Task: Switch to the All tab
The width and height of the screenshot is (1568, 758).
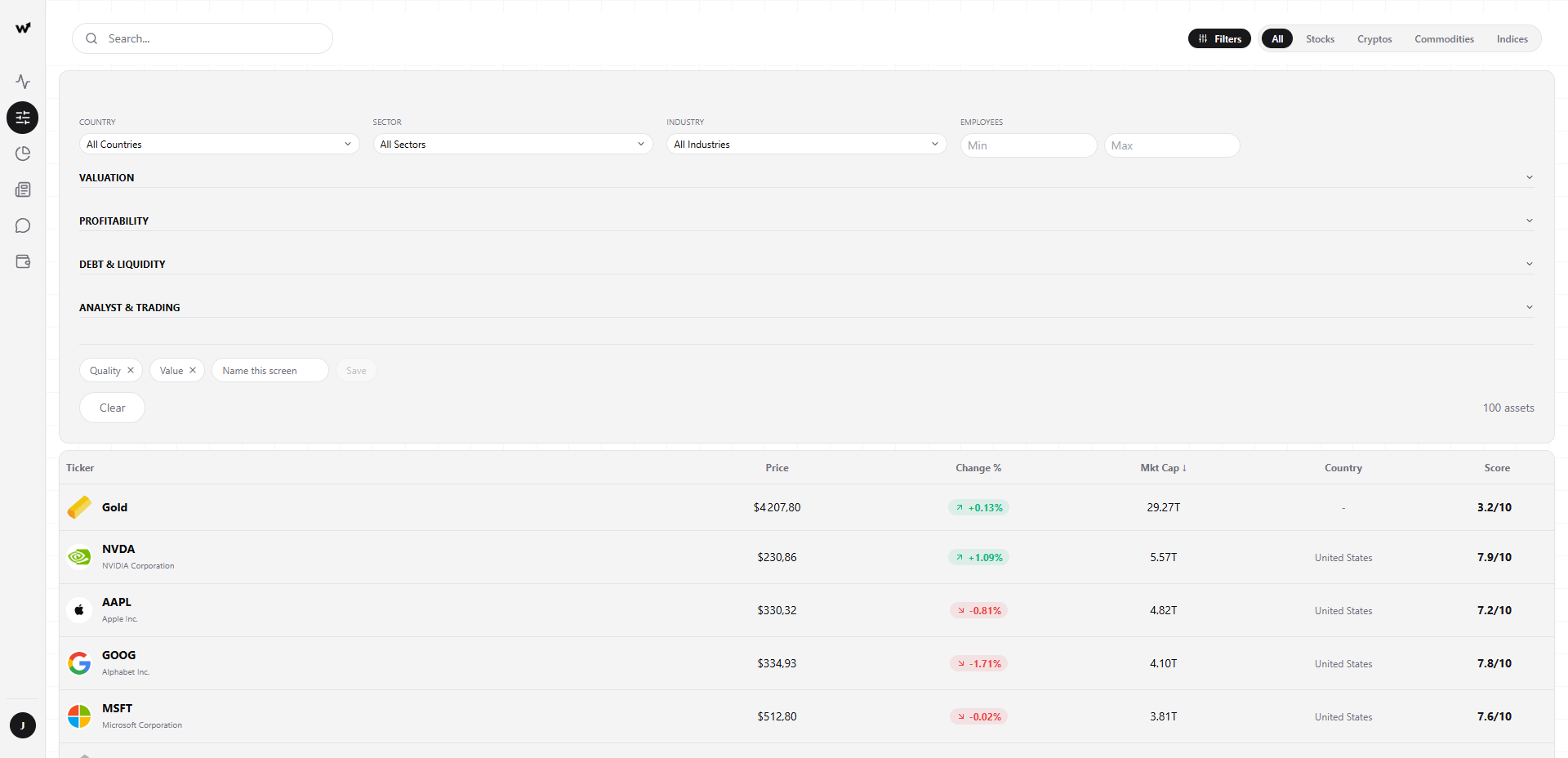Action: [1277, 38]
